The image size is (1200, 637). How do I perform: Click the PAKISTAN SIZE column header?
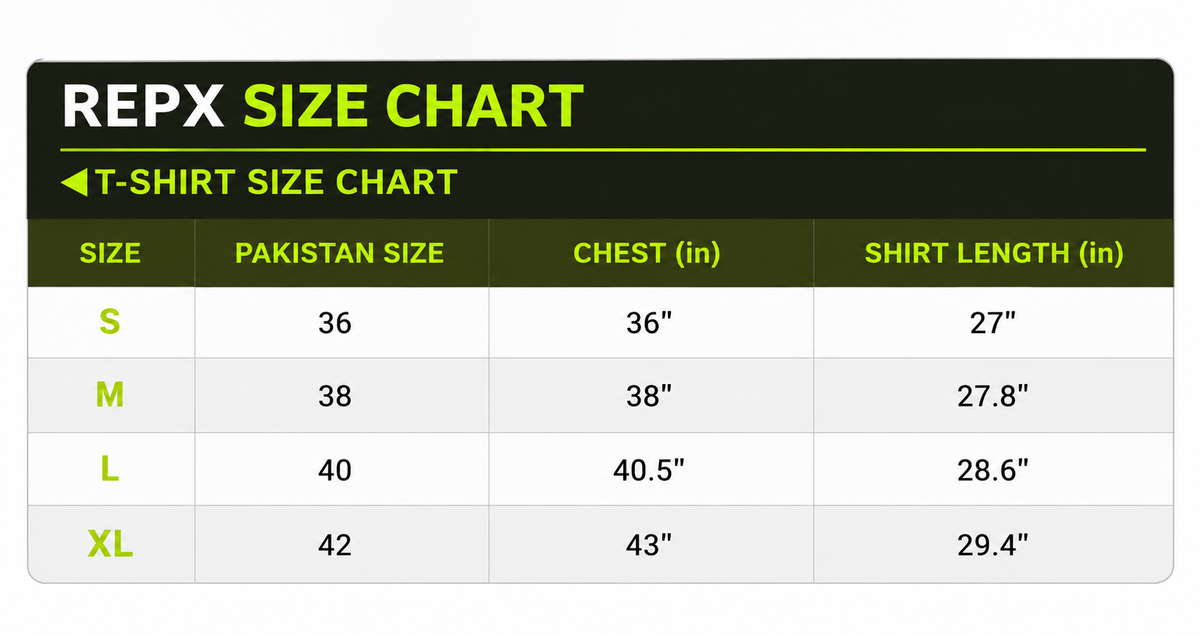[x=339, y=253]
